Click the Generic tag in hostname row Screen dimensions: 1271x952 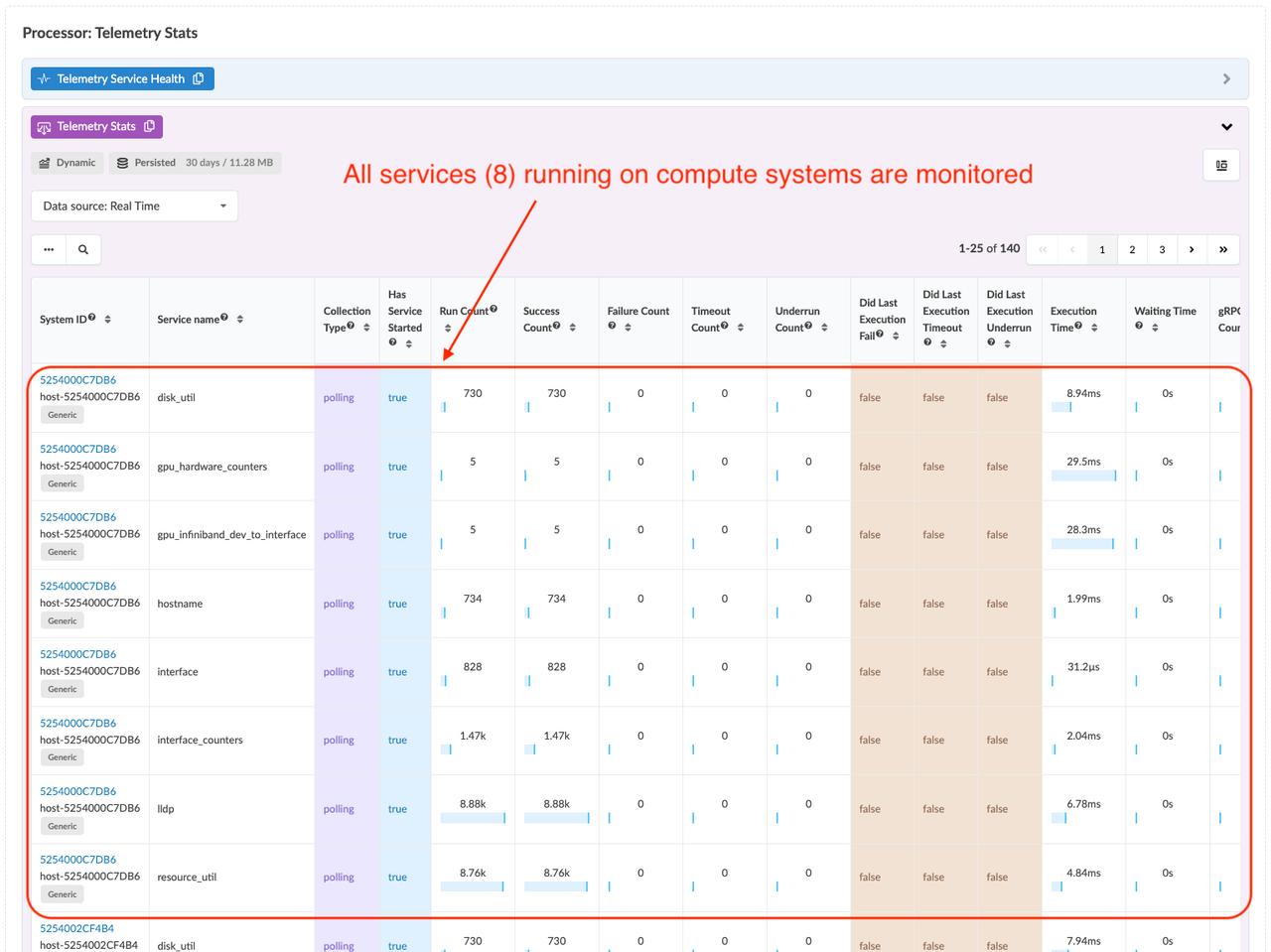[62, 620]
